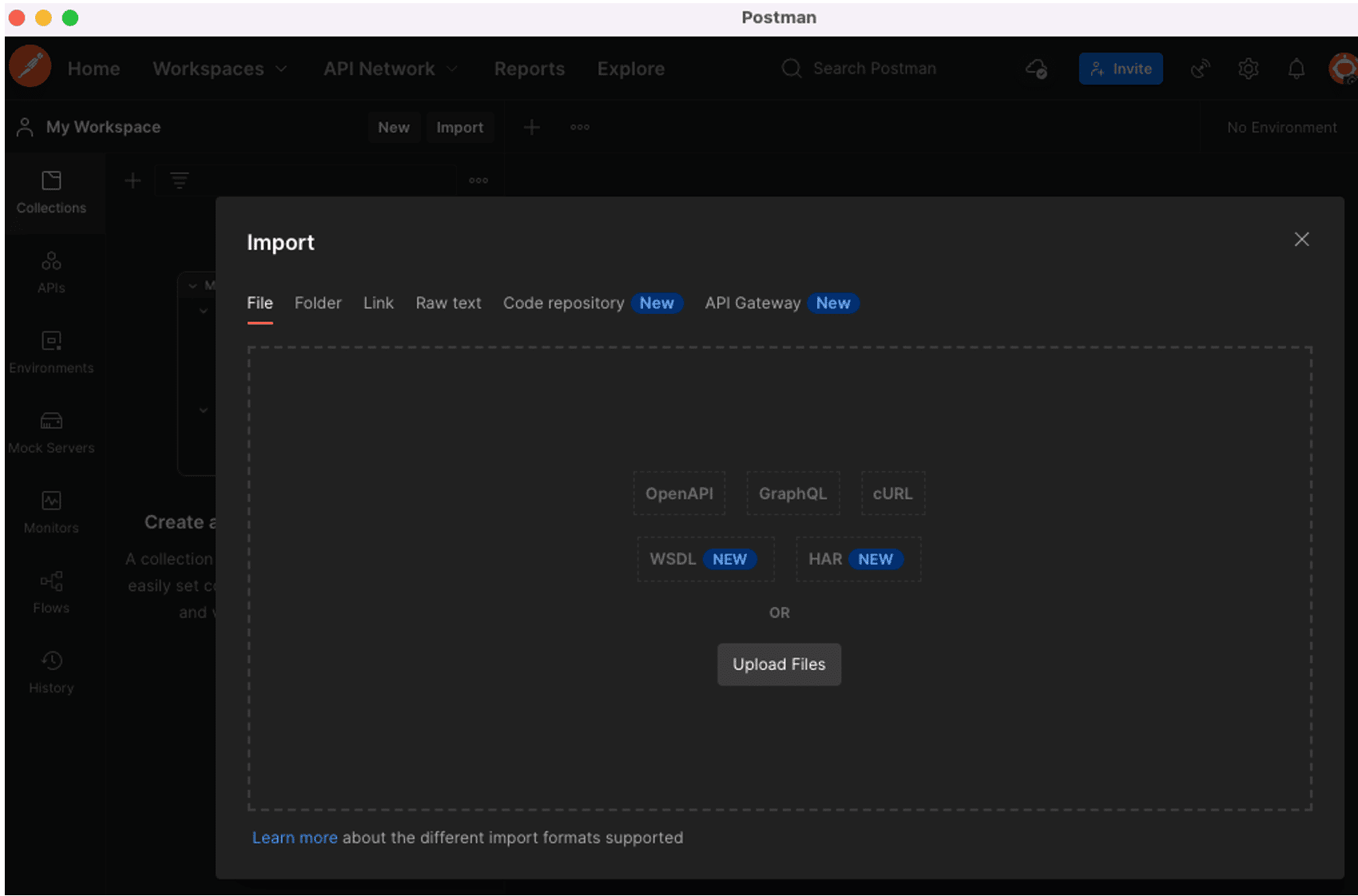Open Explore in top navigation
Screen dimensions: 1358x896
(x=631, y=69)
